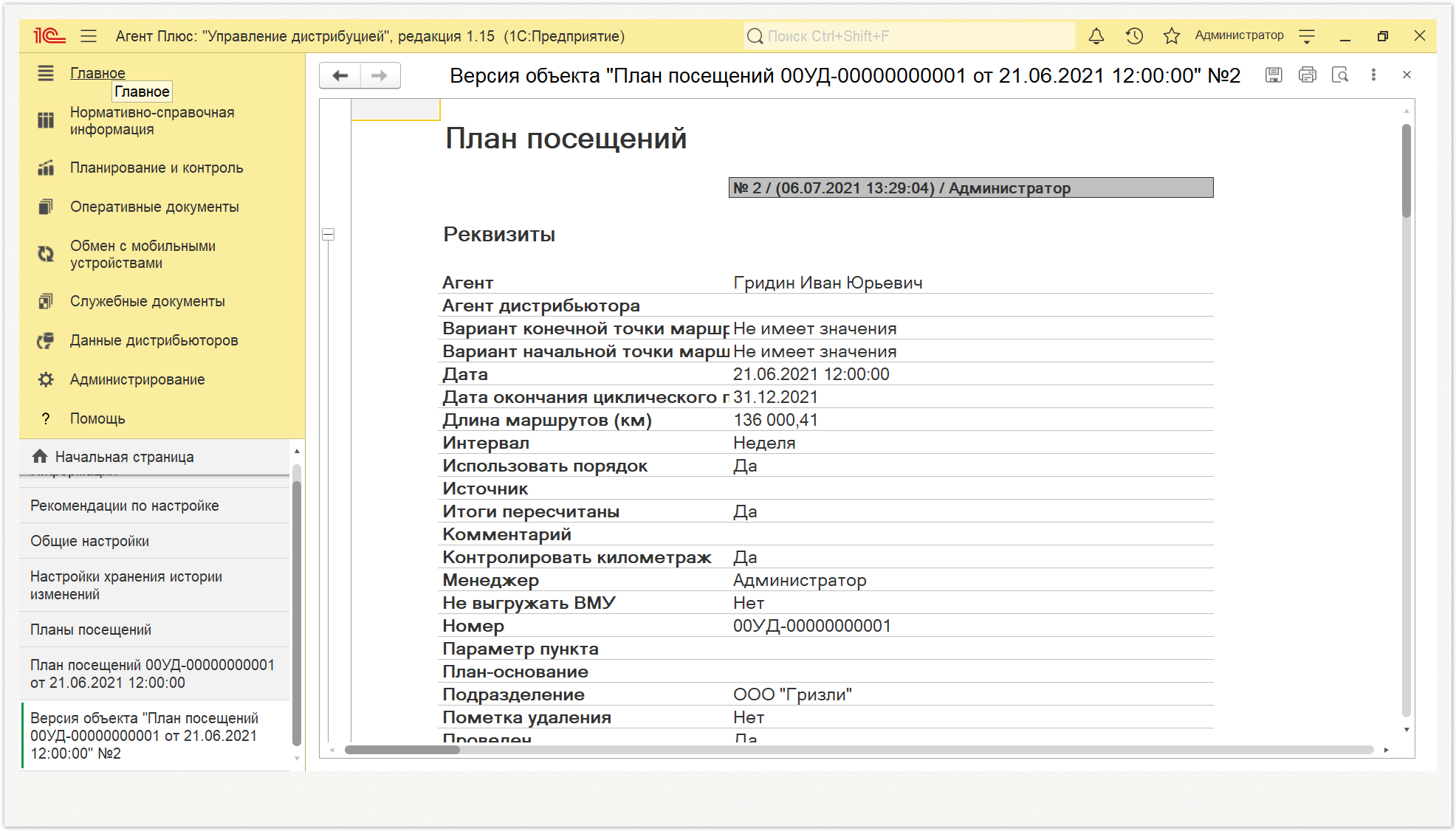Click open-windows panel scroll up arrow

(297, 451)
